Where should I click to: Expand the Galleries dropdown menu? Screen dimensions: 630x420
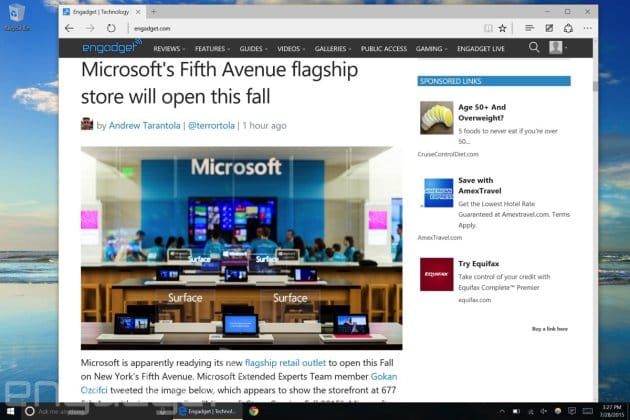tap(333, 48)
